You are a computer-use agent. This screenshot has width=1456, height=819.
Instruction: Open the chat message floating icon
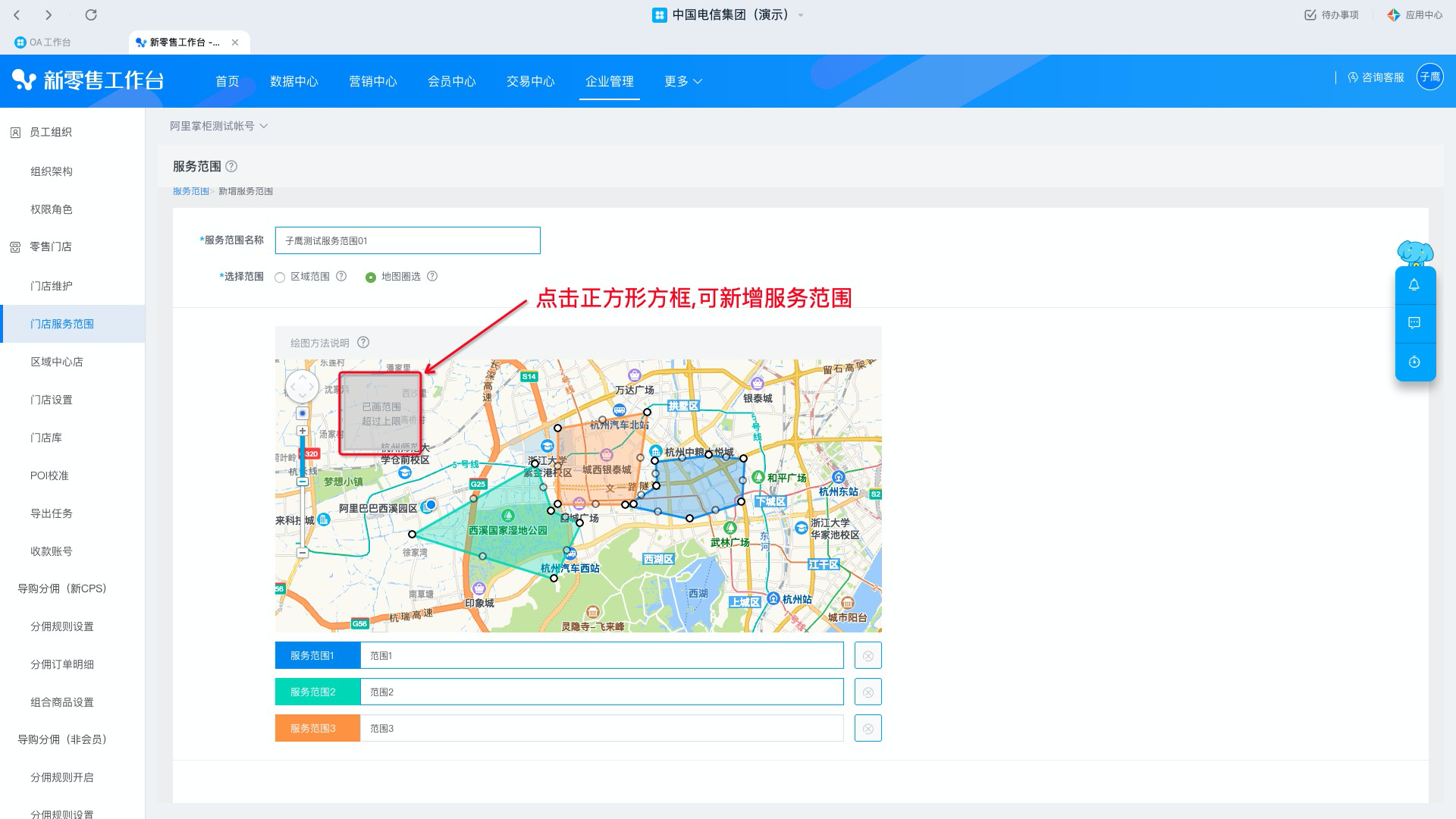1414,323
